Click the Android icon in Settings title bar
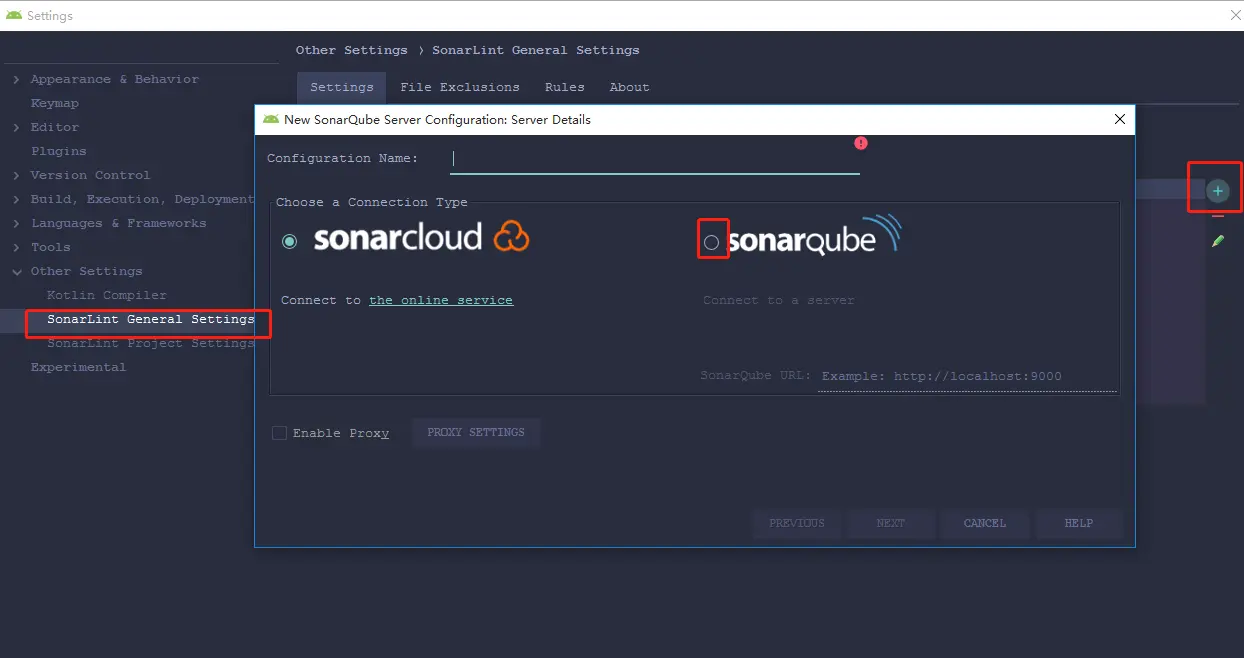Viewport: 1244px width, 658px height. pos(14,15)
